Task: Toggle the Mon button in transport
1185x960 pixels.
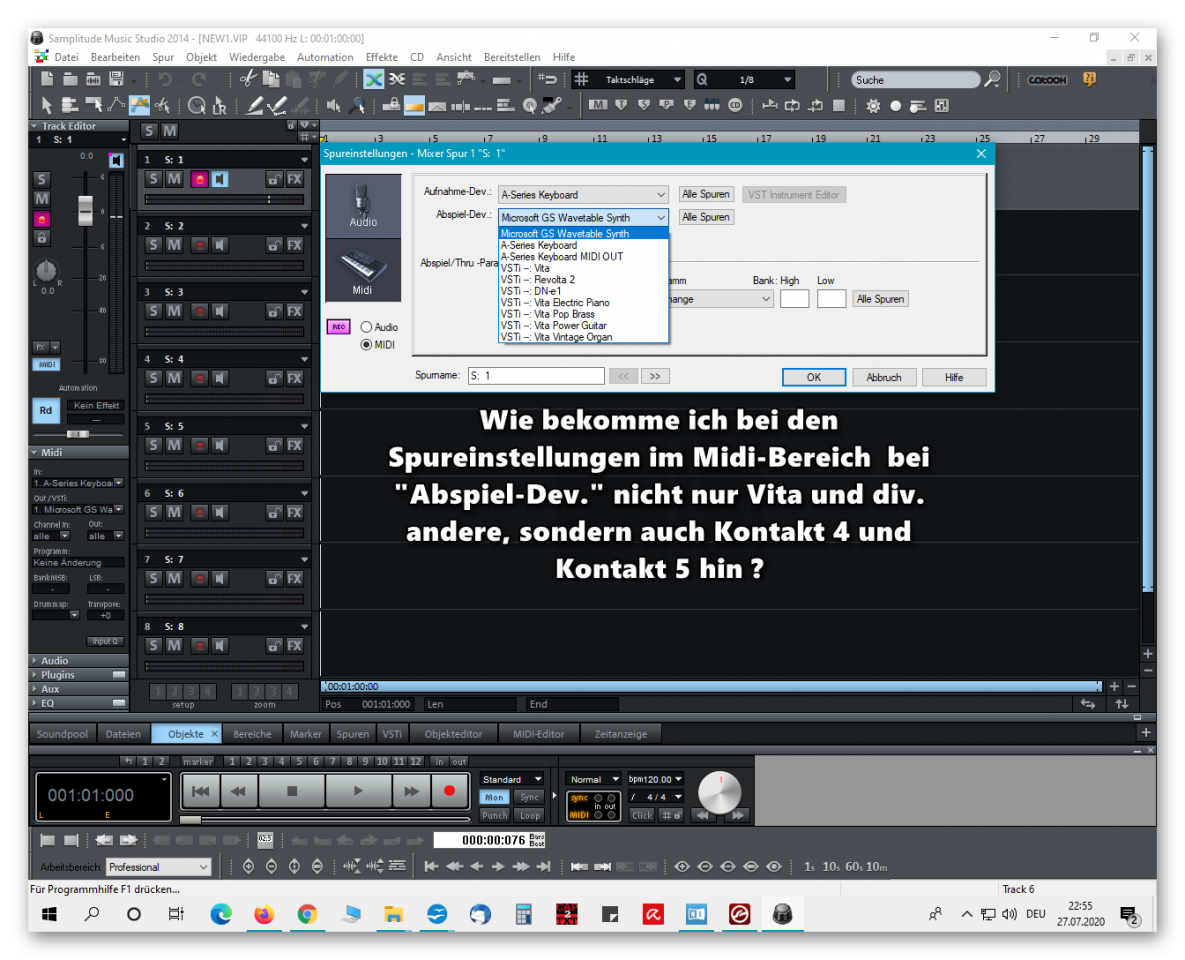Action: (494, 797)
